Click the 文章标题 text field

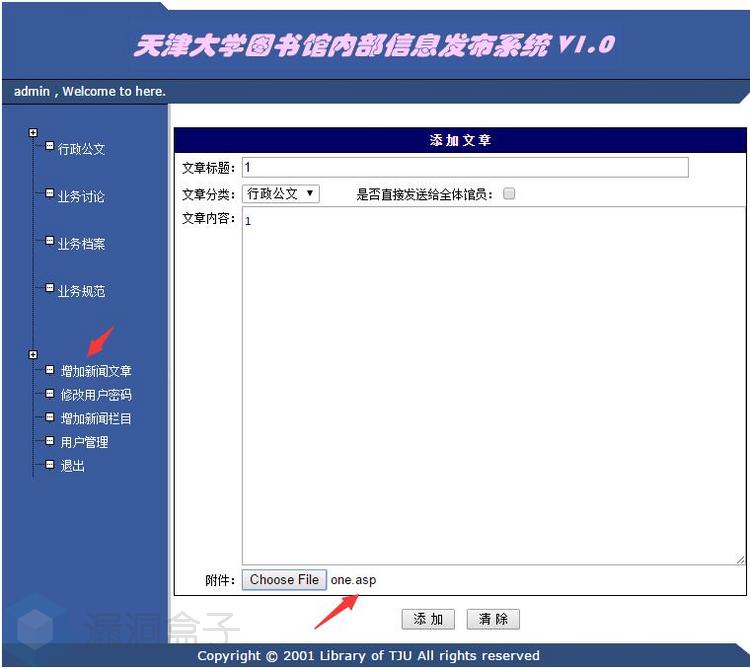465,168
